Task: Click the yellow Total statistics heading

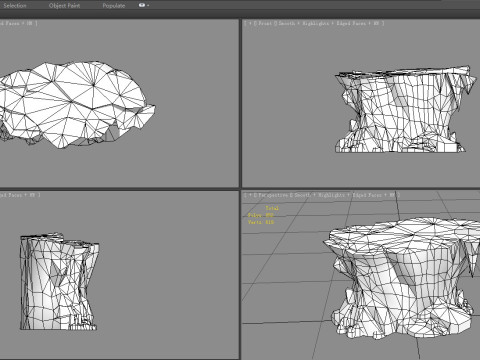Action: (x=272, y=208)
